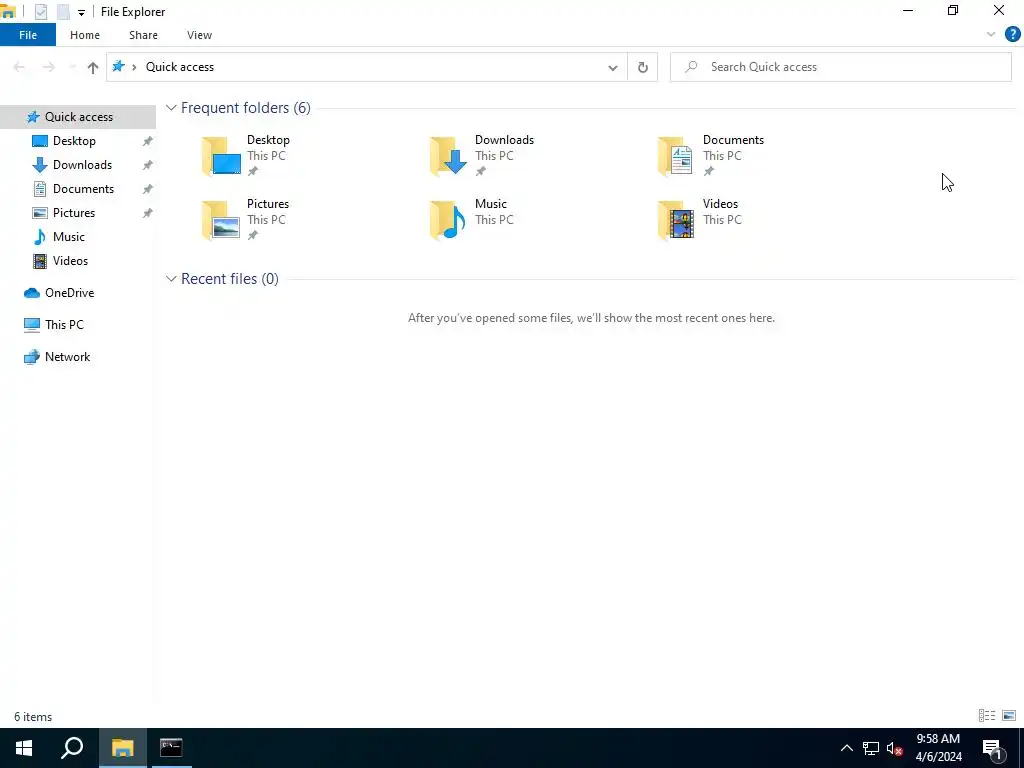
Task: Click the New folder icon in title bar
Action: [x=63, y=12]
